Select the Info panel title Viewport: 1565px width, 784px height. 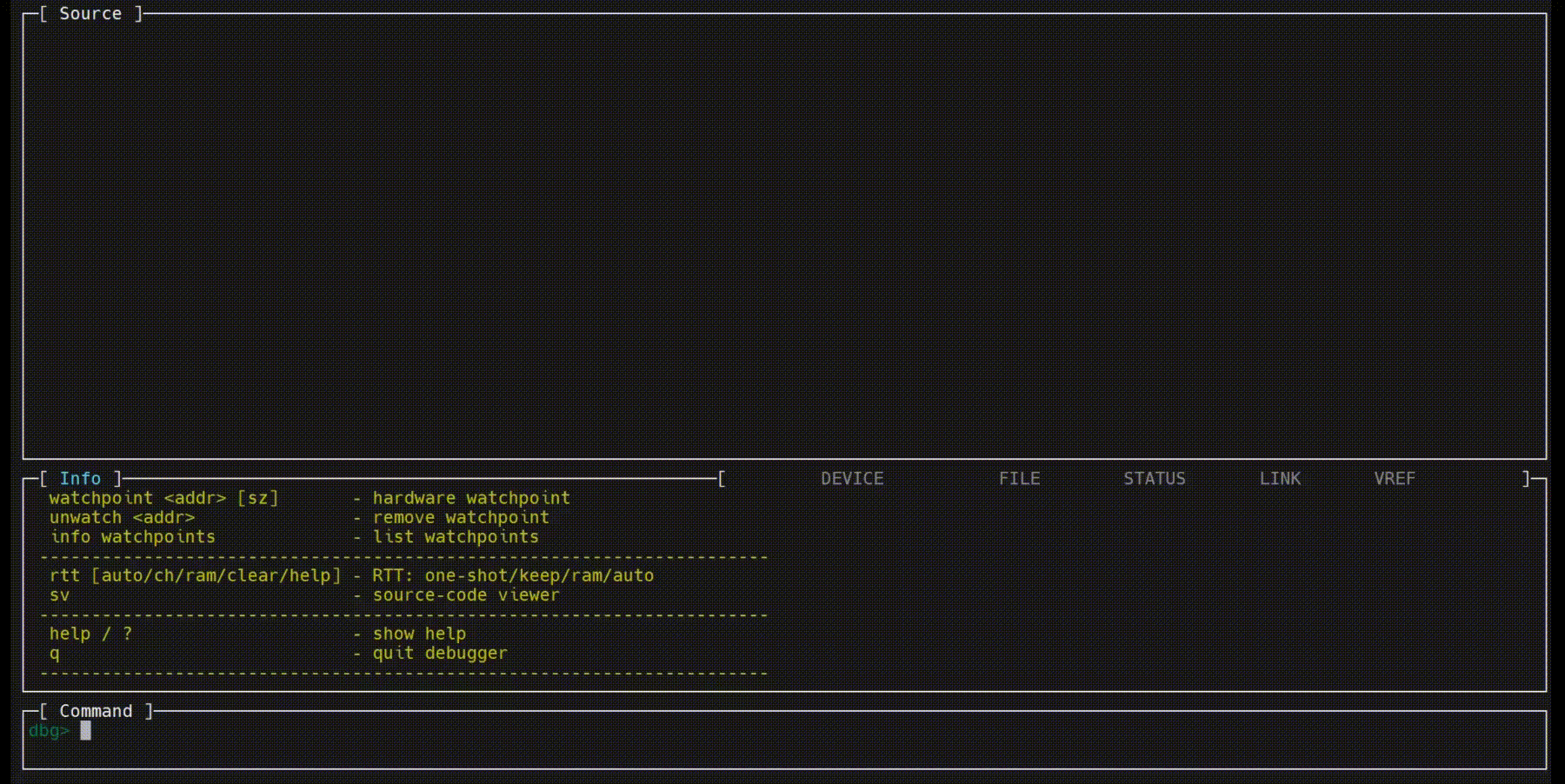point(80,479)
